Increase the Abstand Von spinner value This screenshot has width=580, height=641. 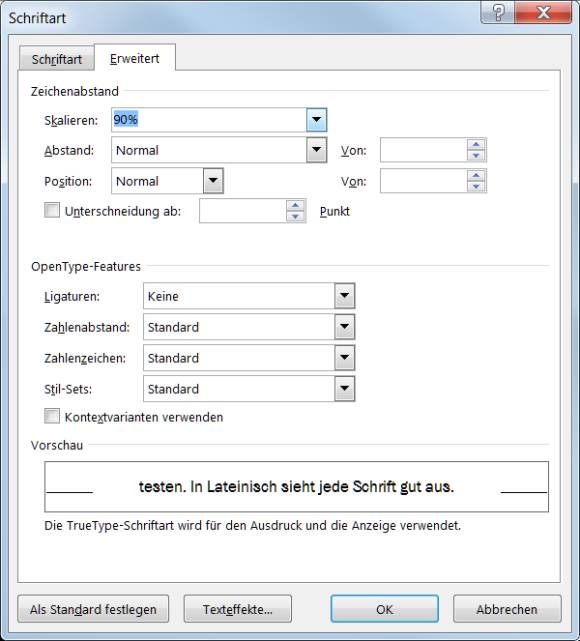[x=476, y=144]
